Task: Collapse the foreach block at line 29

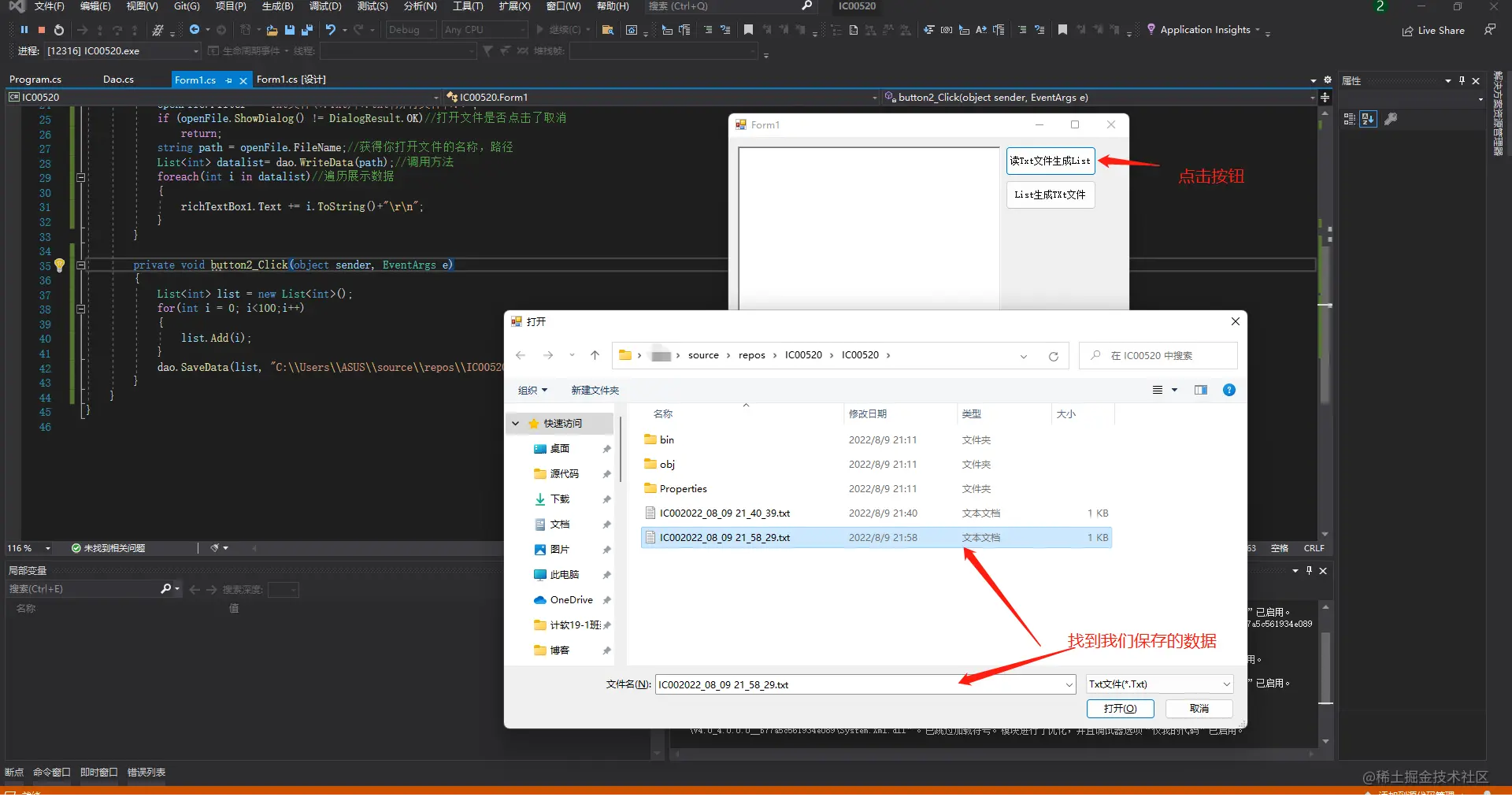Action: point(80,178)
